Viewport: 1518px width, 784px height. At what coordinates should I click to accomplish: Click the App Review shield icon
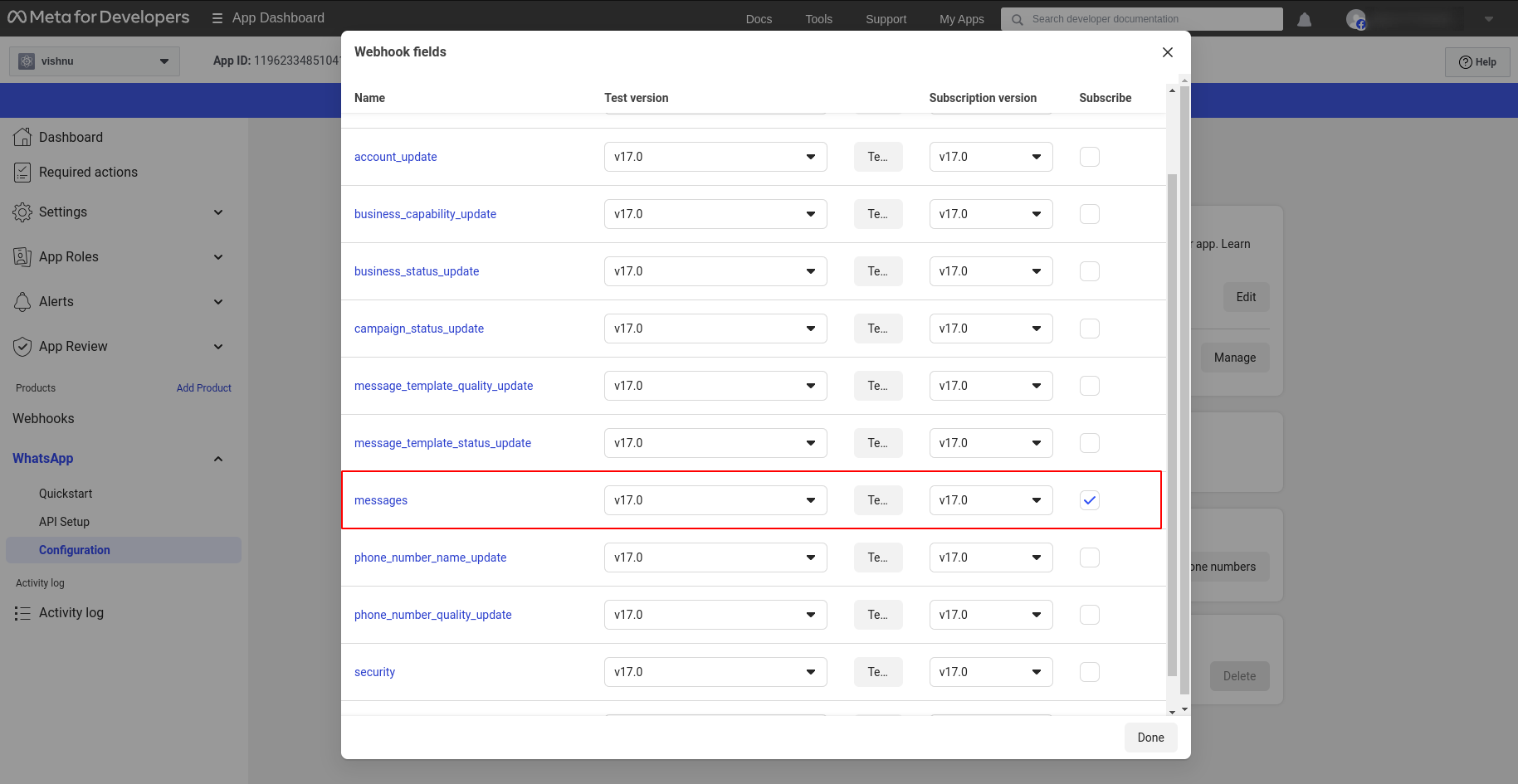(22, 347)
